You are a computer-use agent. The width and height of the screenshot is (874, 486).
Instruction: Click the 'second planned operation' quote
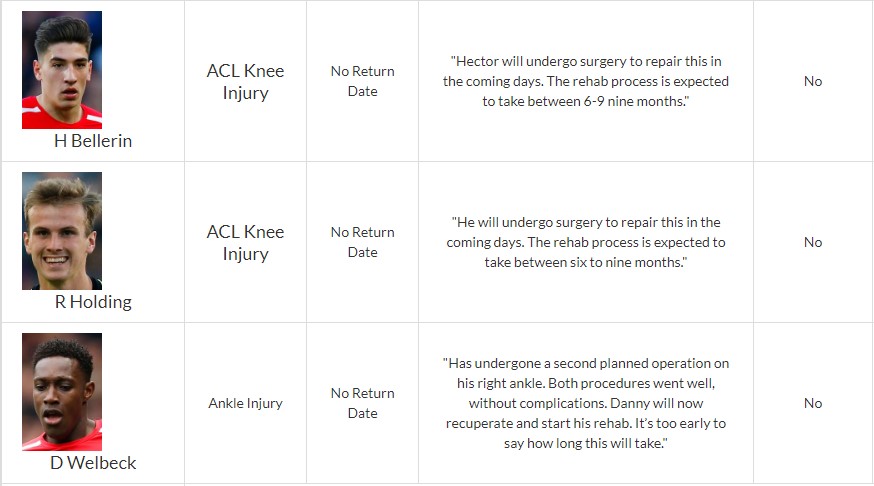(586, 404)
